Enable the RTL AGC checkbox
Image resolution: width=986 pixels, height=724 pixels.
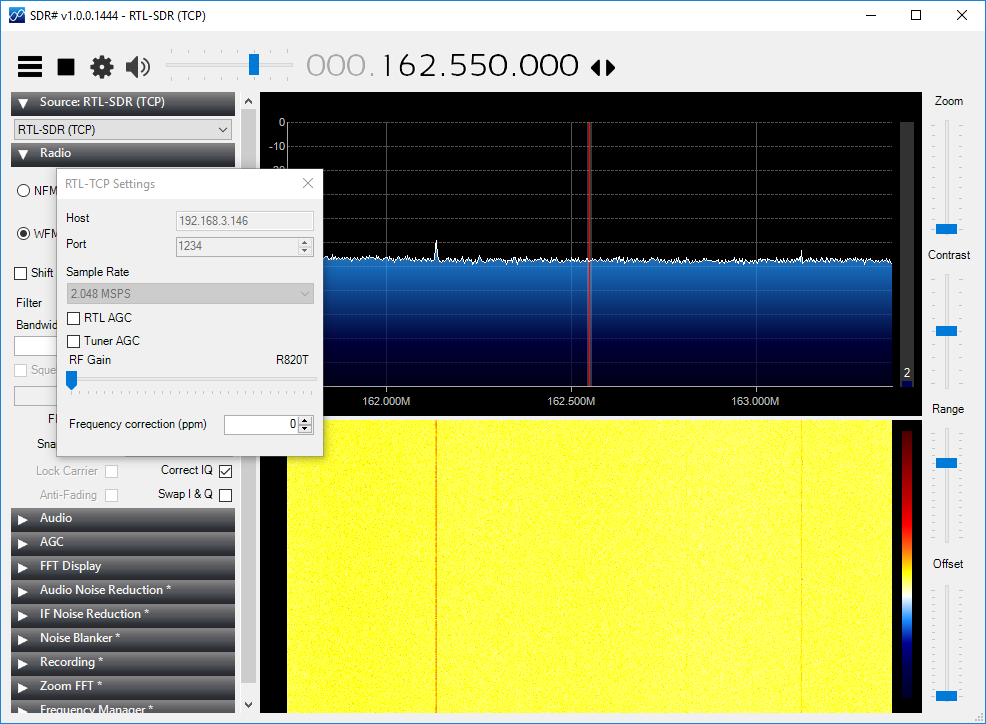(74, 318)
